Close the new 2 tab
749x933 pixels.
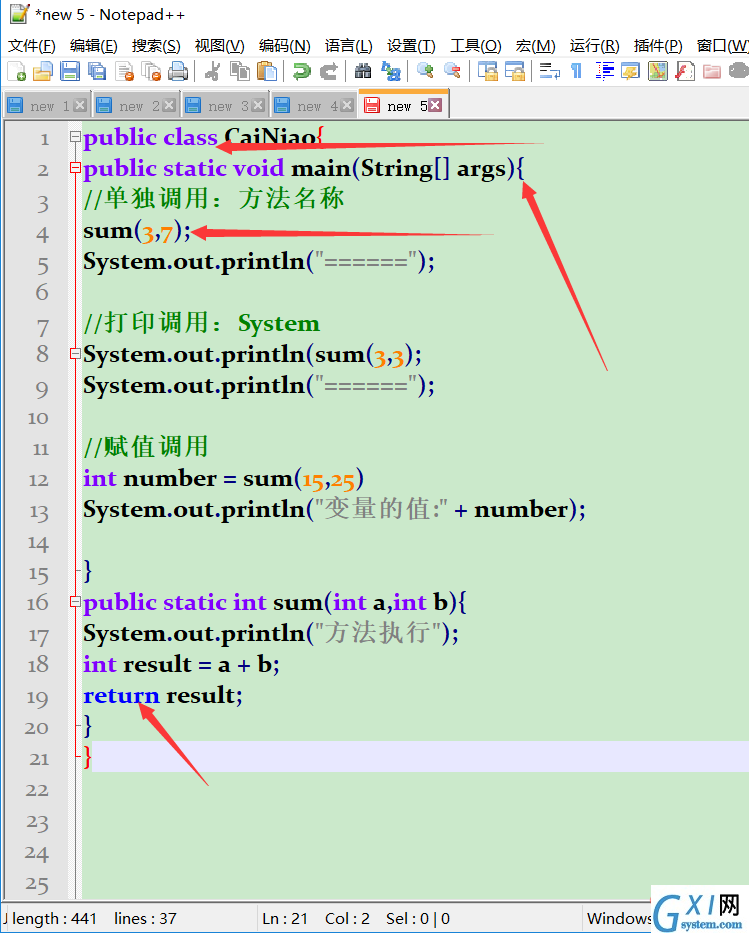169,105
